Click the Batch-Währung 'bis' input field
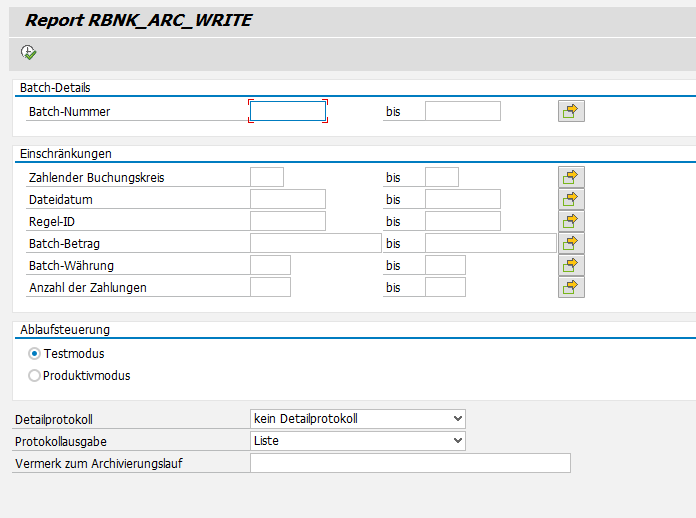 pyautogui.click(x=445, y=266)
